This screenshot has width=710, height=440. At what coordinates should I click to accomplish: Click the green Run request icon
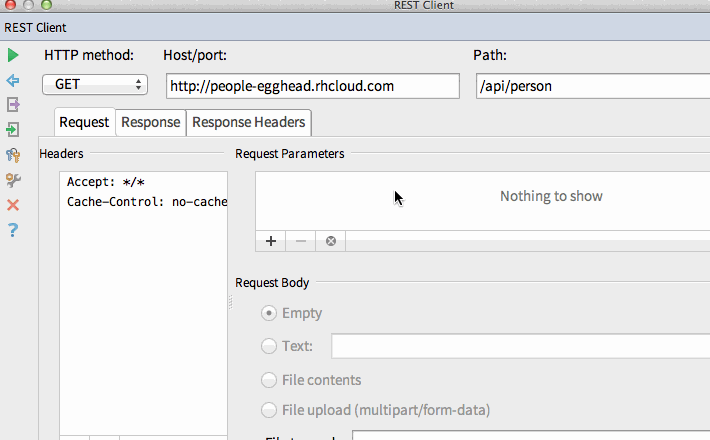pyautogui.click(x=13, y=56)
